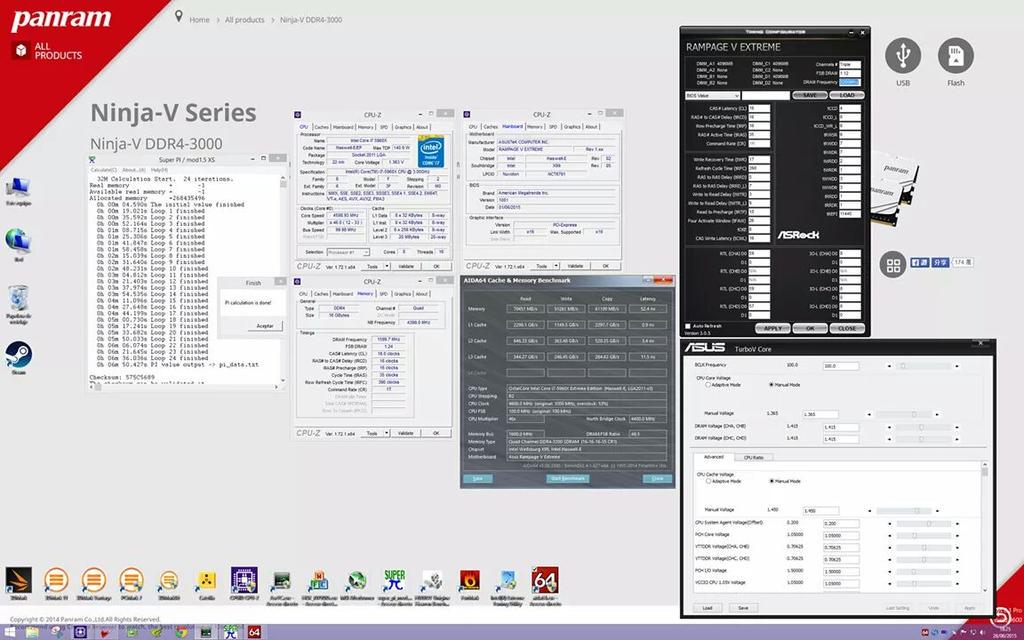
Task: Open the SPD tab in CPU-Z Mainboard window
Action: click(552, 127)
